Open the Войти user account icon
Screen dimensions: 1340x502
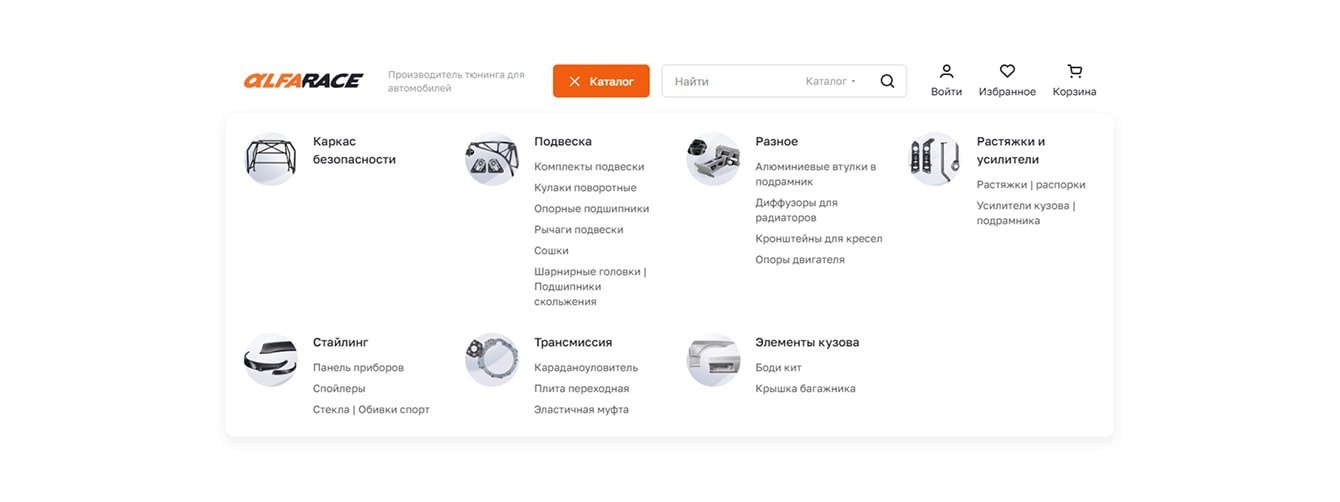pos(946,71)
